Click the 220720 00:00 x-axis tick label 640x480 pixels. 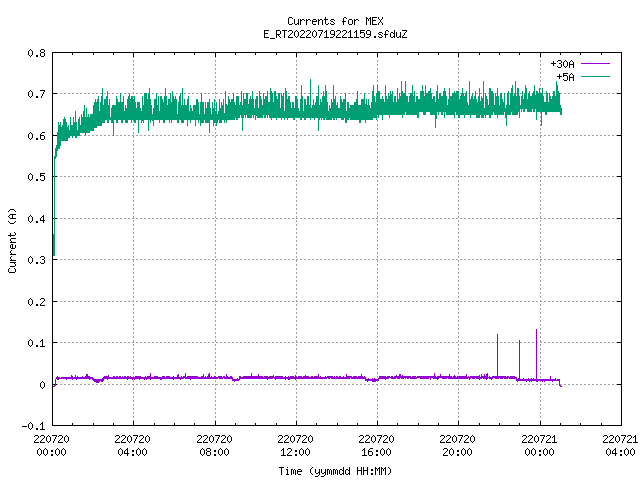(51, 445)
